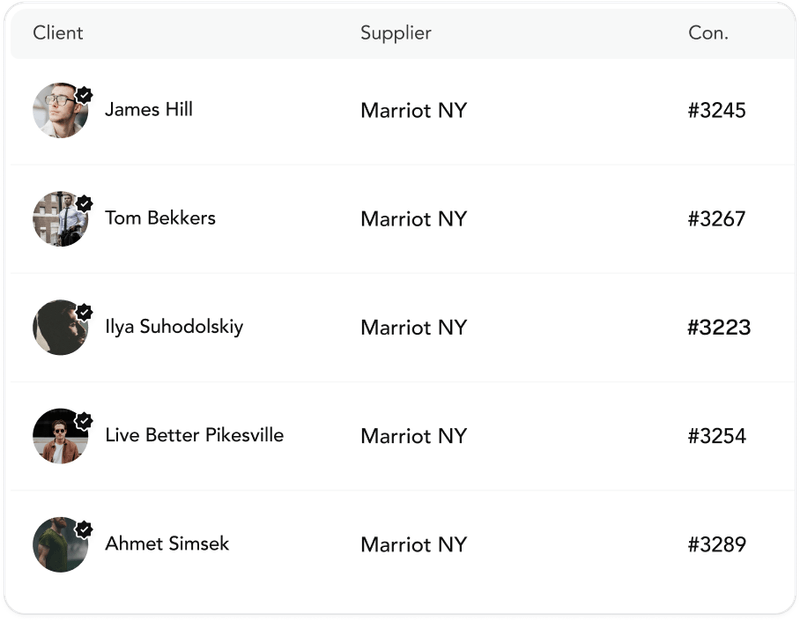Open confirmation number #3245
The height and width of the screenshot is (620, 800).
pyautogui.click(x=717, y=111)
